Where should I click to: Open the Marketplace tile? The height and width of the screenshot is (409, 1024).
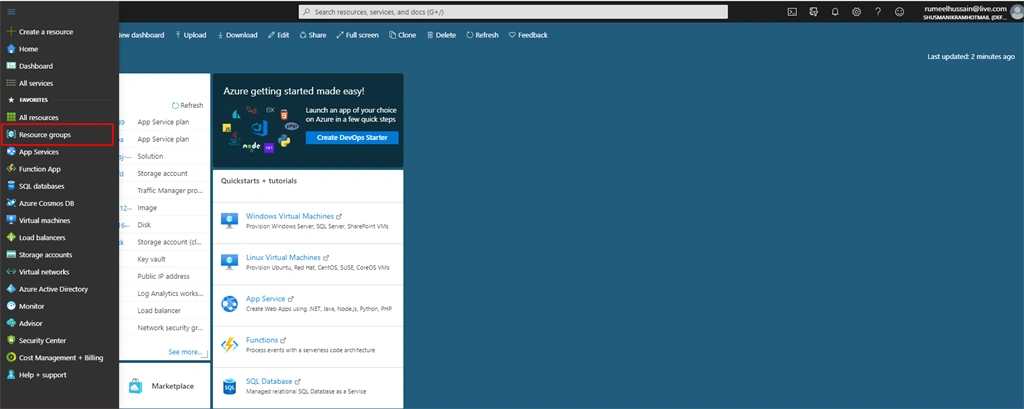[x=165, y=385]
